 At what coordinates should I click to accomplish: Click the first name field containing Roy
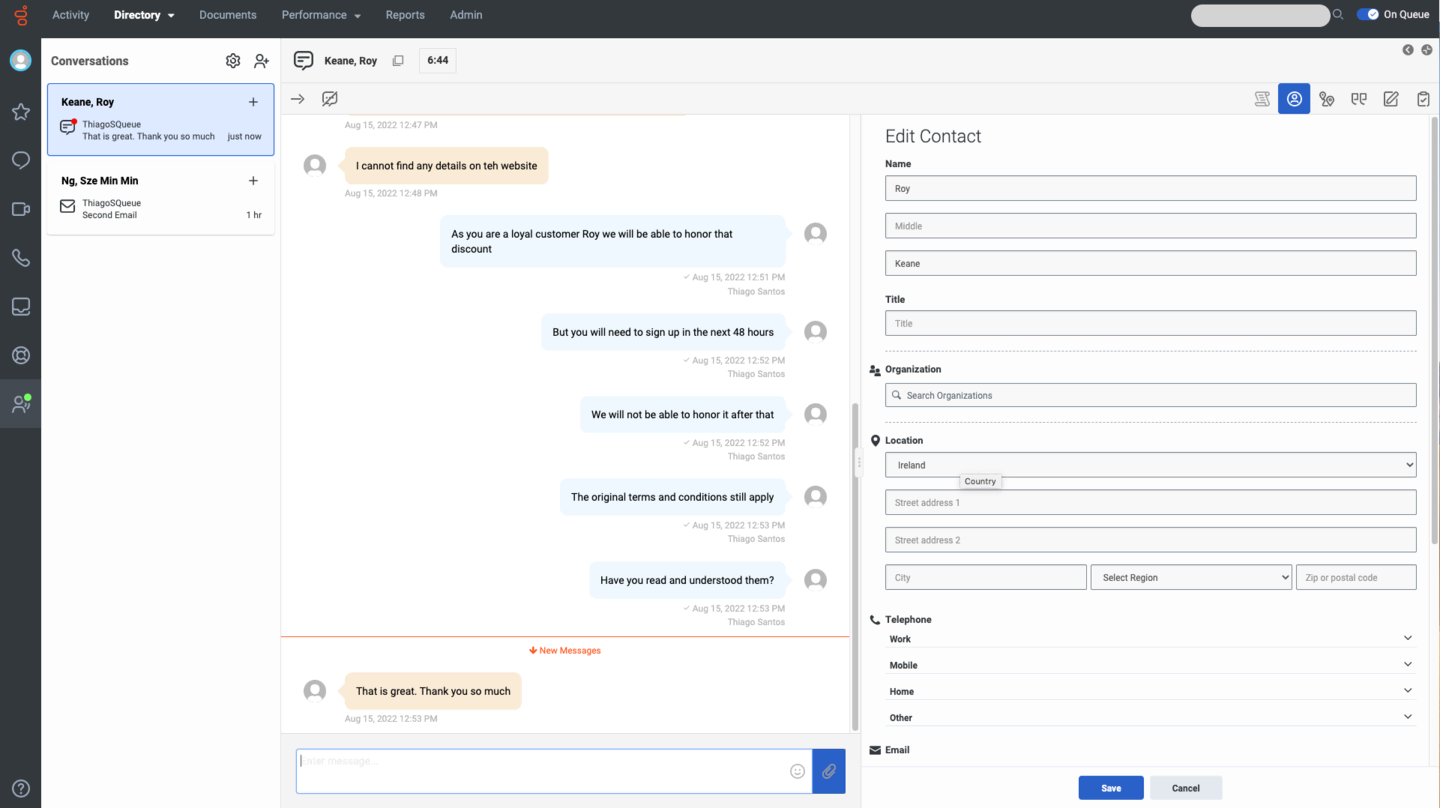click(x=1150, y=188)
